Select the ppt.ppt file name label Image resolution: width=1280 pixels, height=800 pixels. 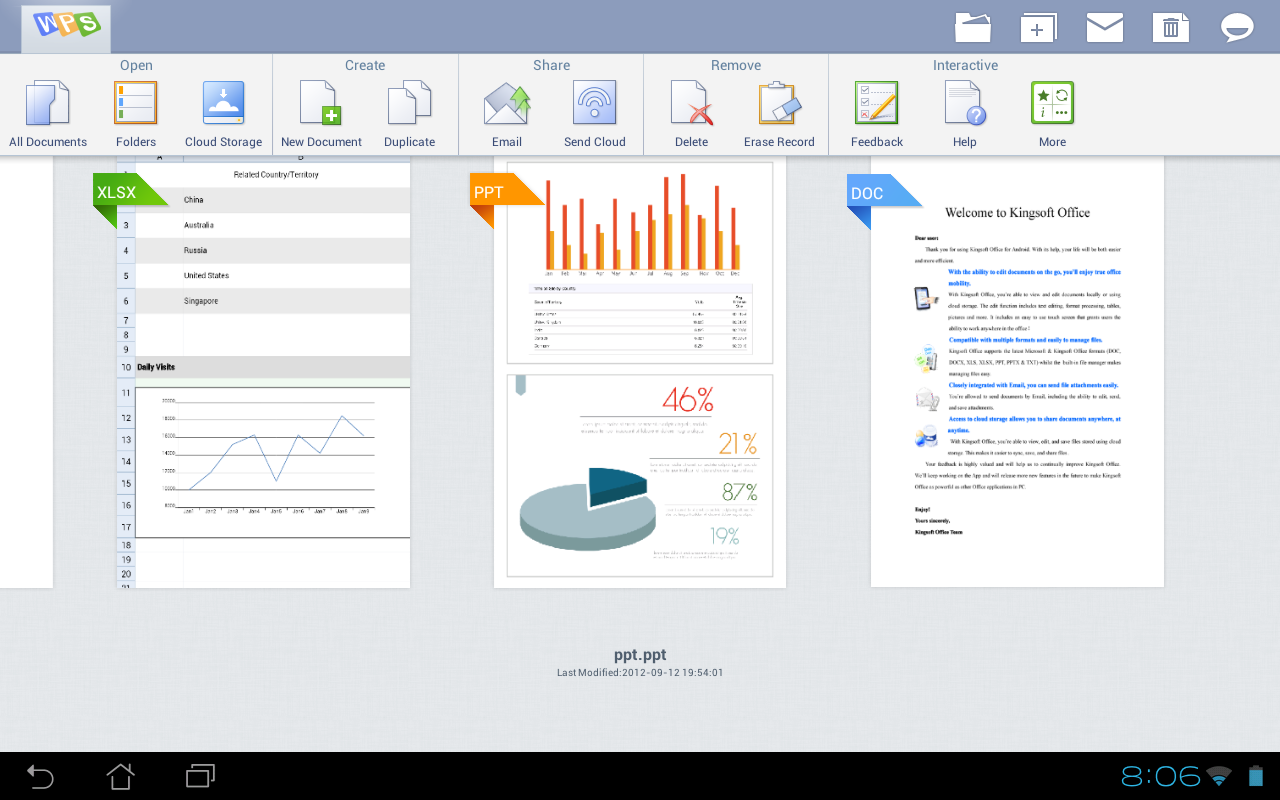pos(640,656)
